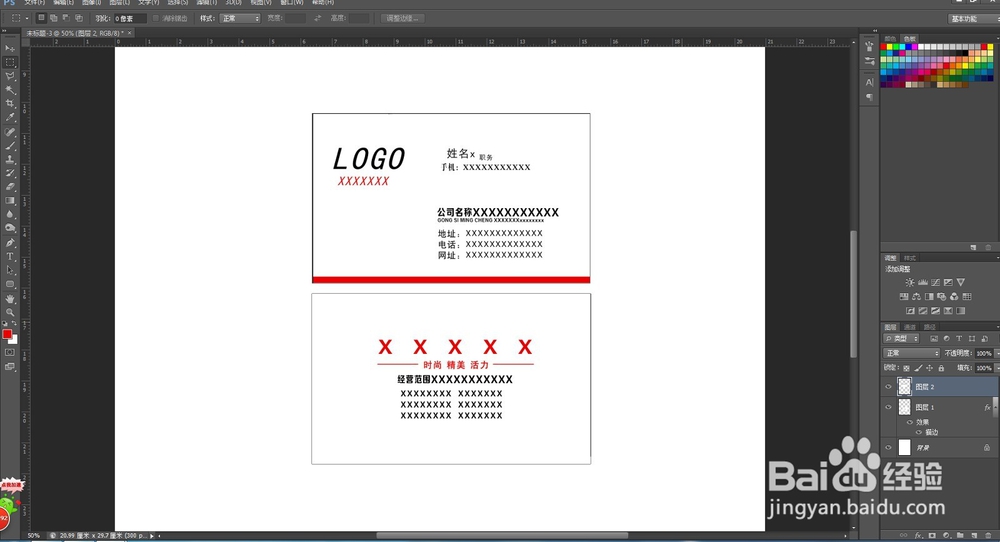Image resolution: width=1000 pixels, height=542 pixels.
Task: Select the Rectangular Marquee tool in toolbox
Action: tap(10, 62)
